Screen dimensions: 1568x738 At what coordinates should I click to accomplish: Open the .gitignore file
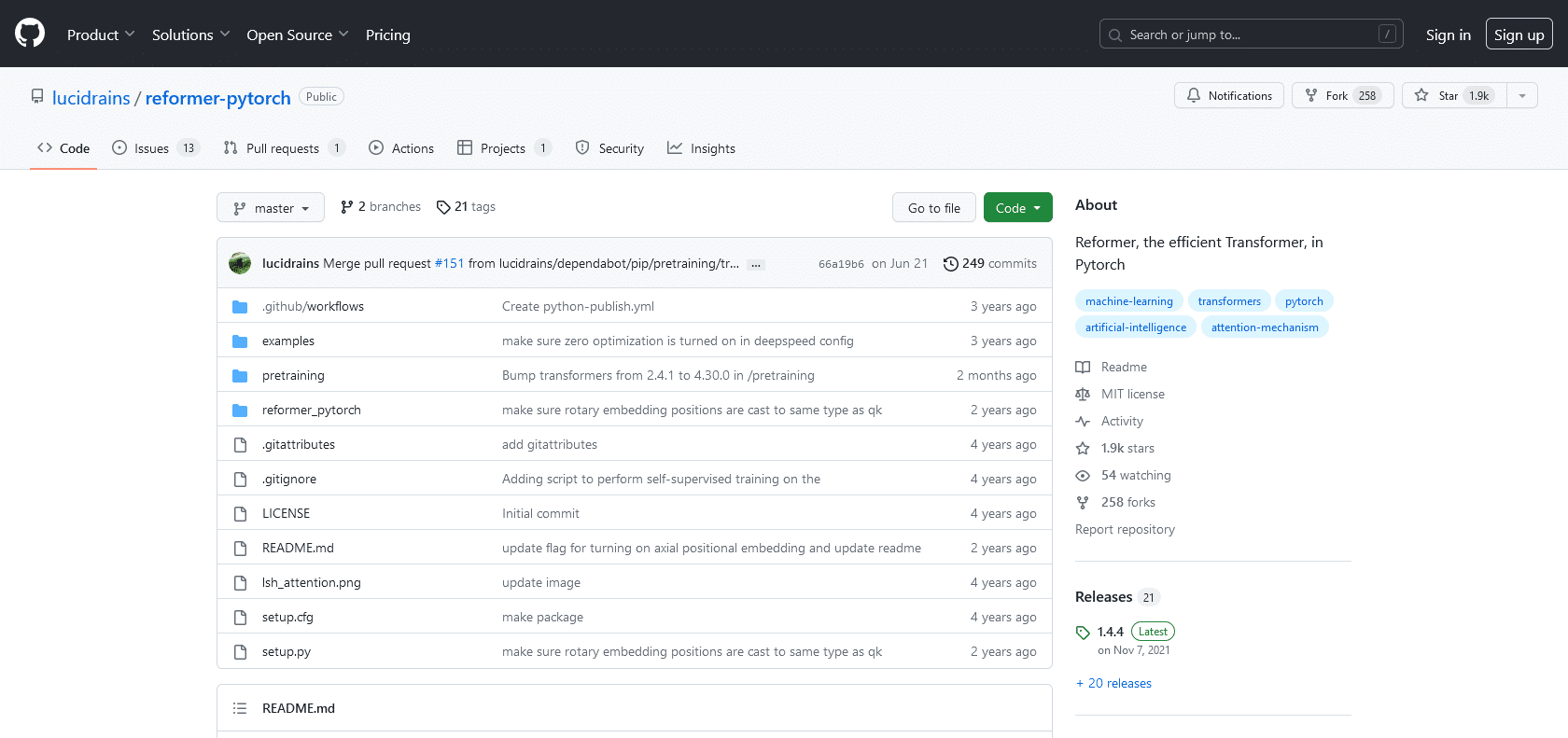point(289,479)
